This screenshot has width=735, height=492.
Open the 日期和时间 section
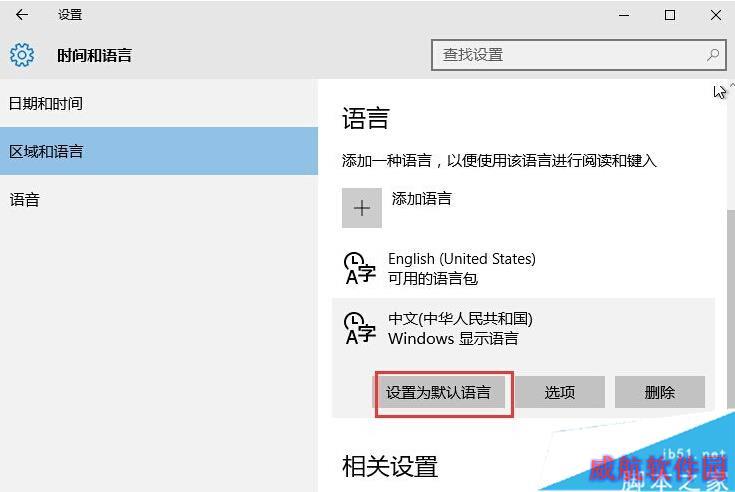click(159, 103)
